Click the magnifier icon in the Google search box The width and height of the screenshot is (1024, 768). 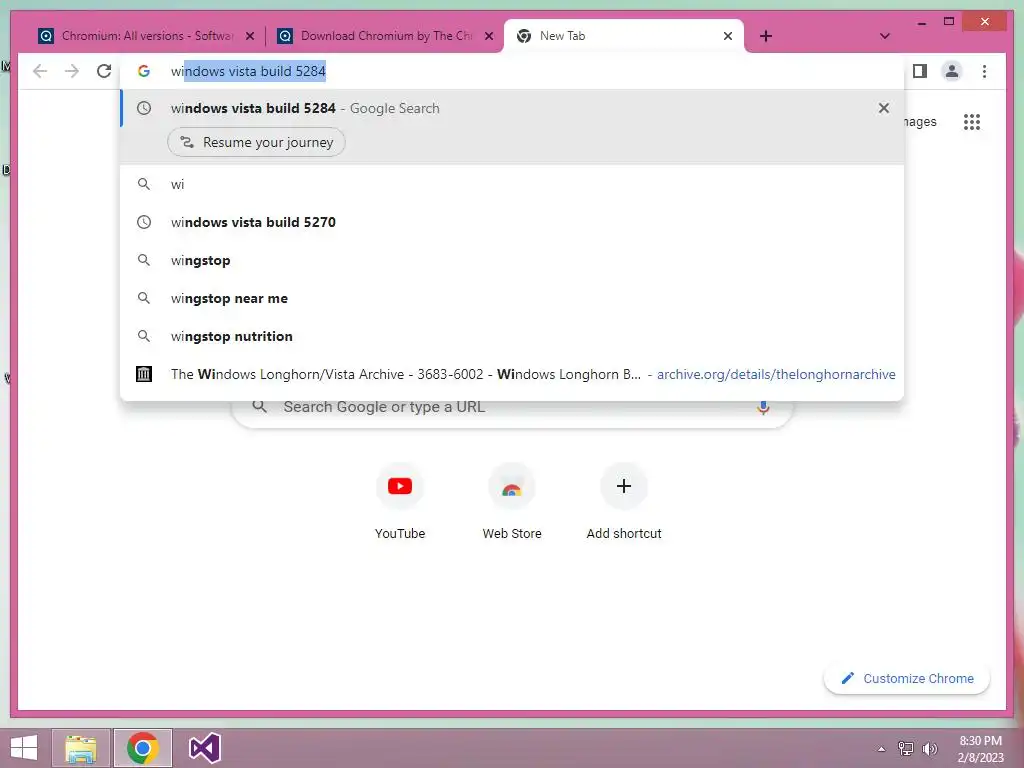coord(259,407)
